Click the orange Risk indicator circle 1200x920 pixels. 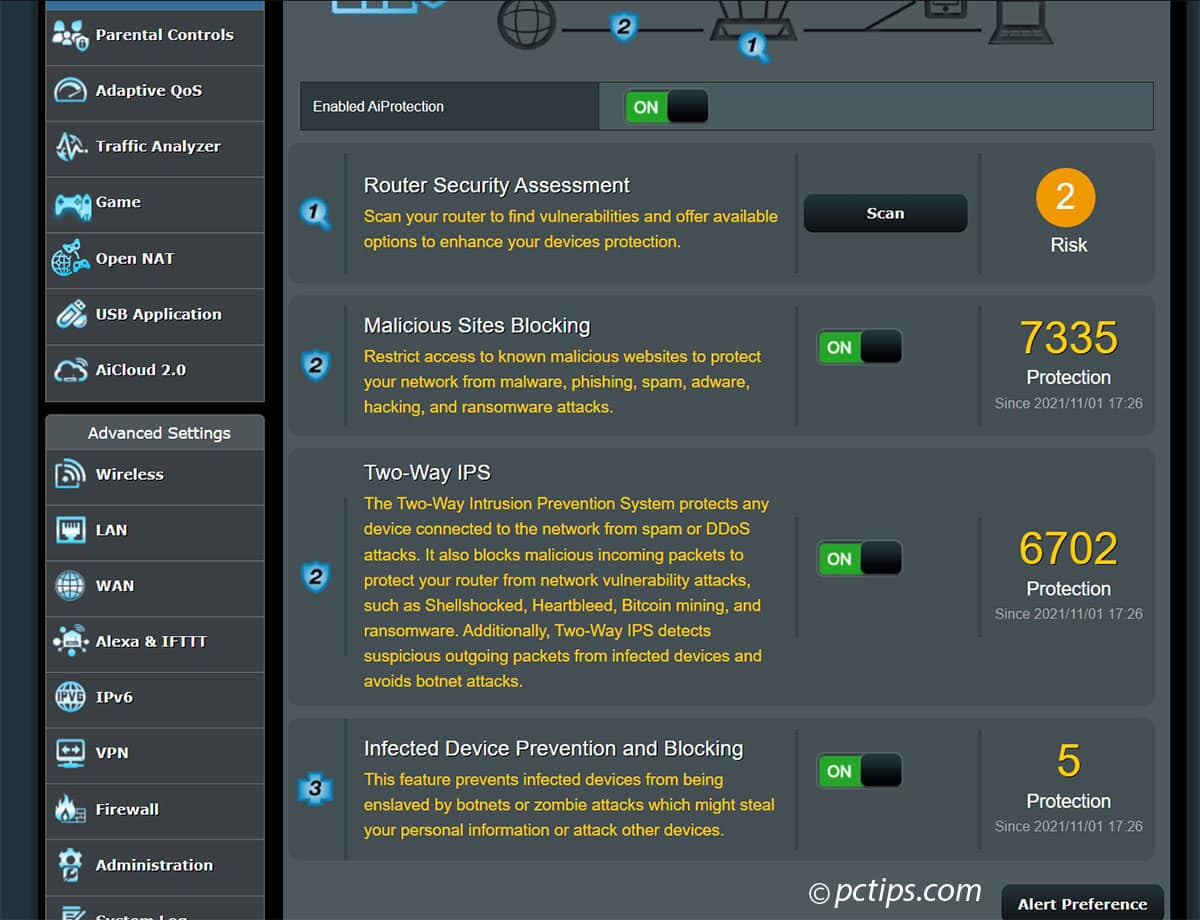coord(1065,200)
